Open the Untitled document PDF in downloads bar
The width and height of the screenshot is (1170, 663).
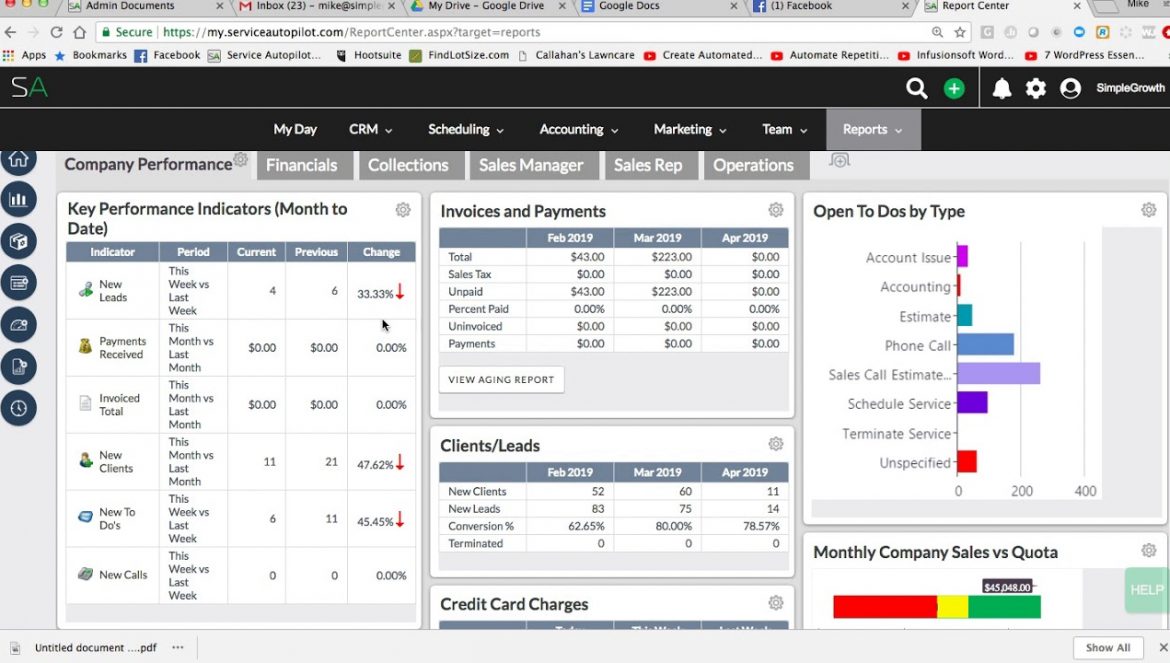[95, 647]
